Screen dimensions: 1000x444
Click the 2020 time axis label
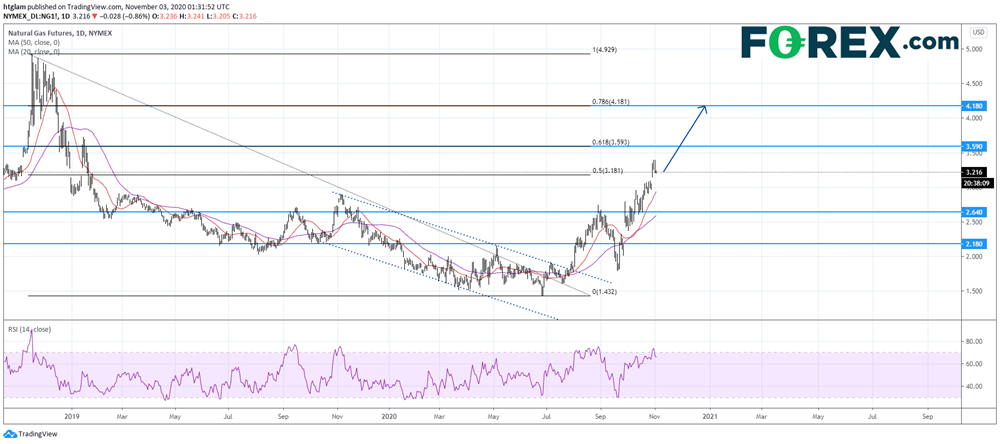(388, 415)
